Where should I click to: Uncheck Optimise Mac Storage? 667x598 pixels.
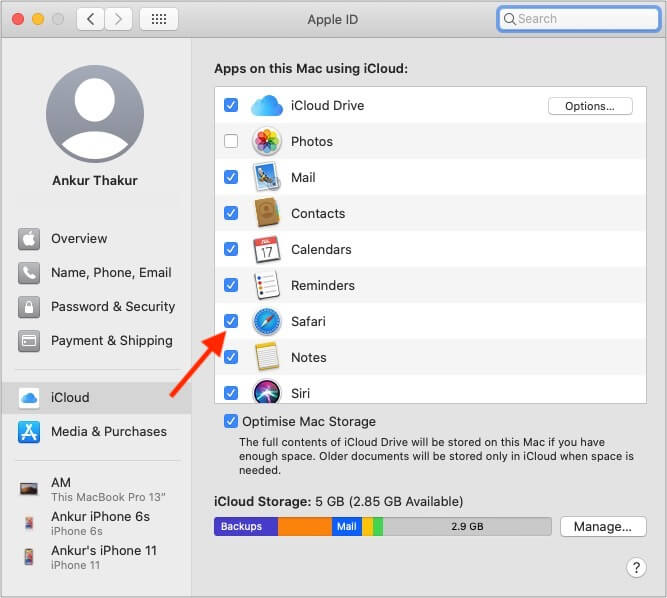click(231, 421)
